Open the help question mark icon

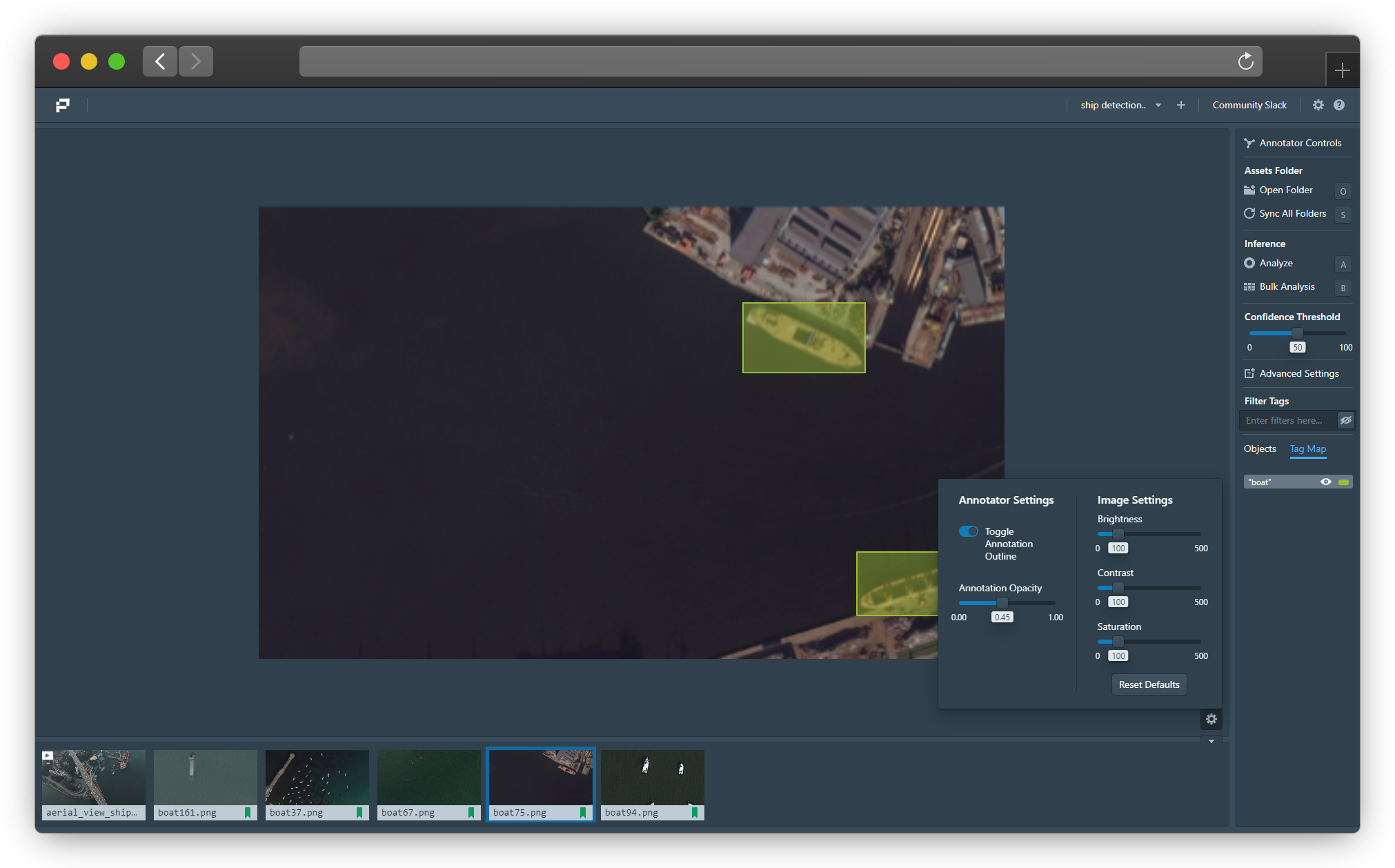click(1339, 105)
